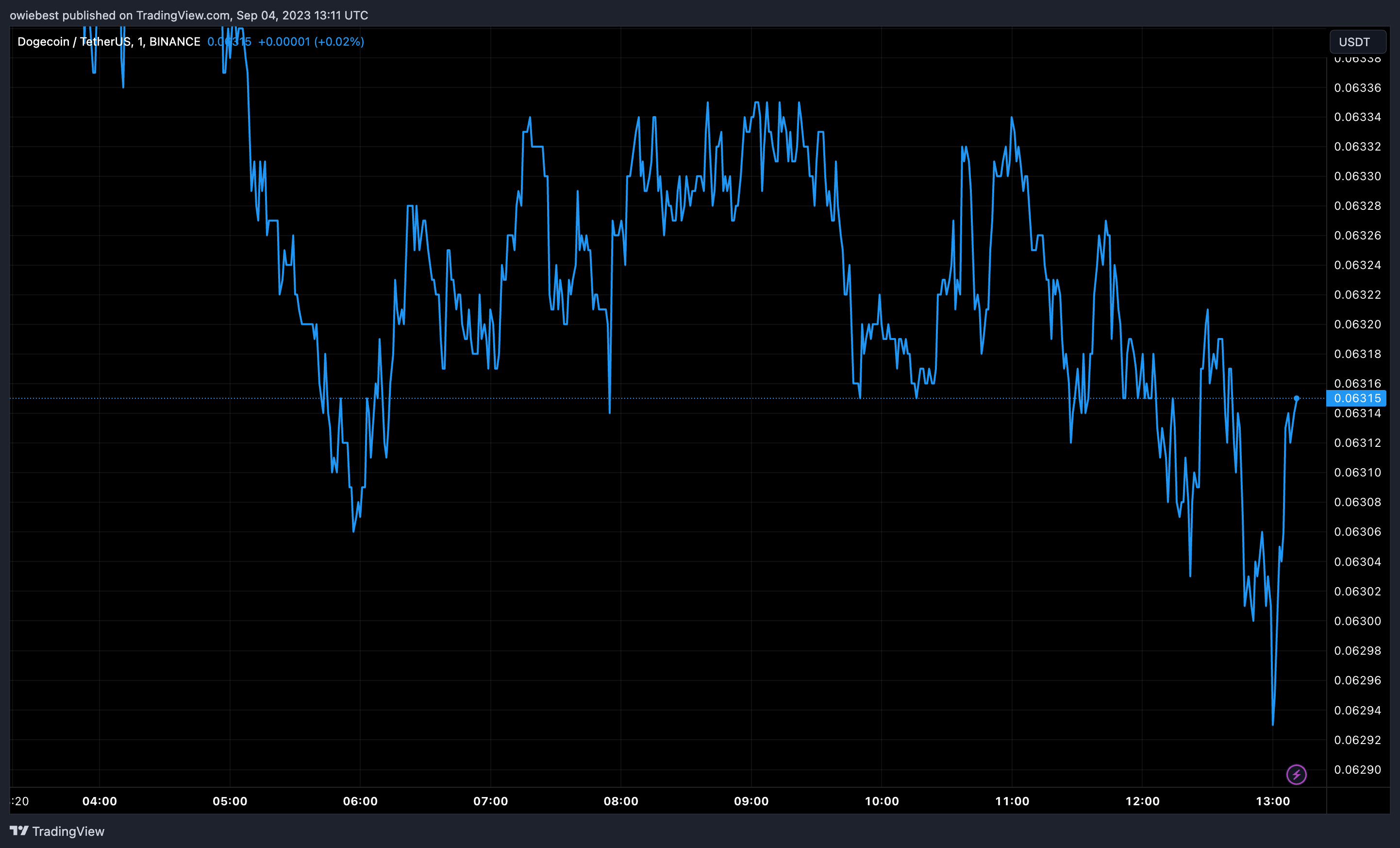1400x848 pixels.
Task: Click the 0.06330 price axis label
Action: tap(1357, 176)
